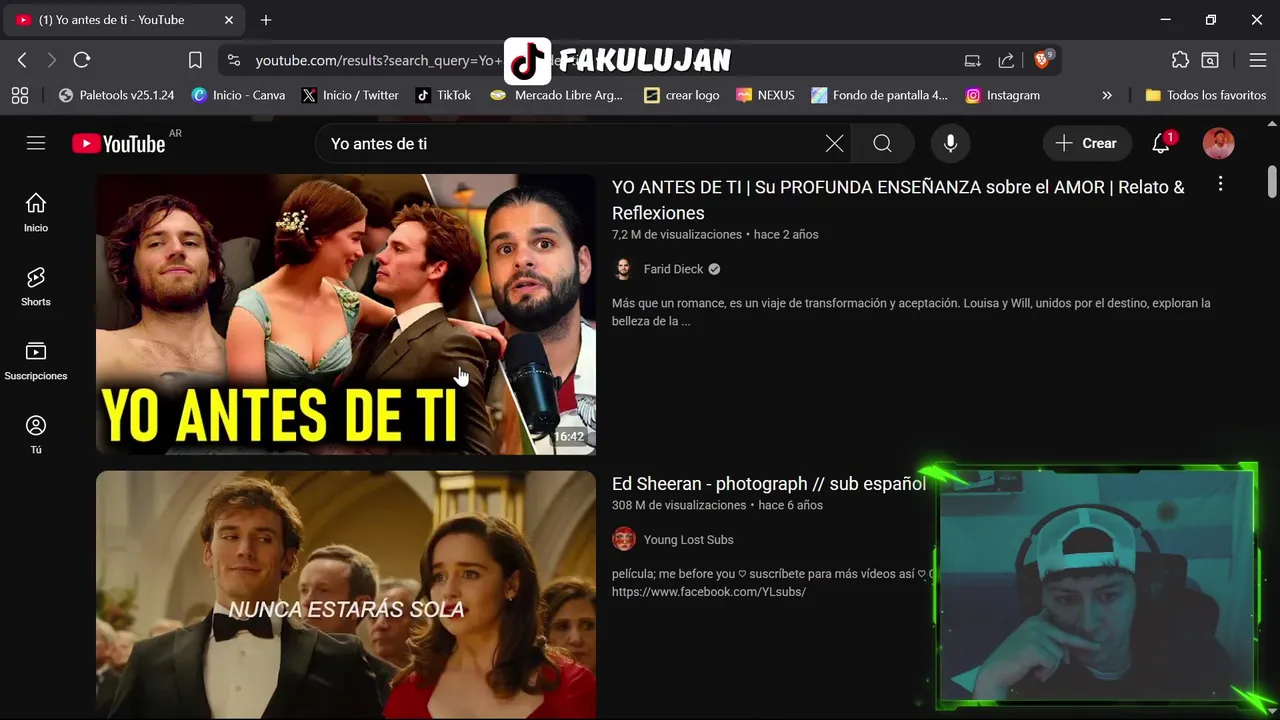
Task: Open Shorts from the sidebar
Action: (x=36, y=287)
